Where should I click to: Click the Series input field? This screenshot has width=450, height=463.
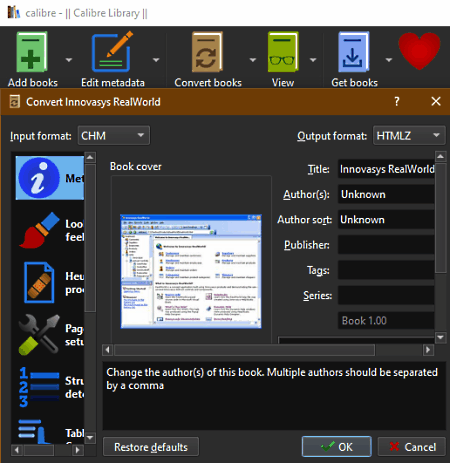(386, 295)
